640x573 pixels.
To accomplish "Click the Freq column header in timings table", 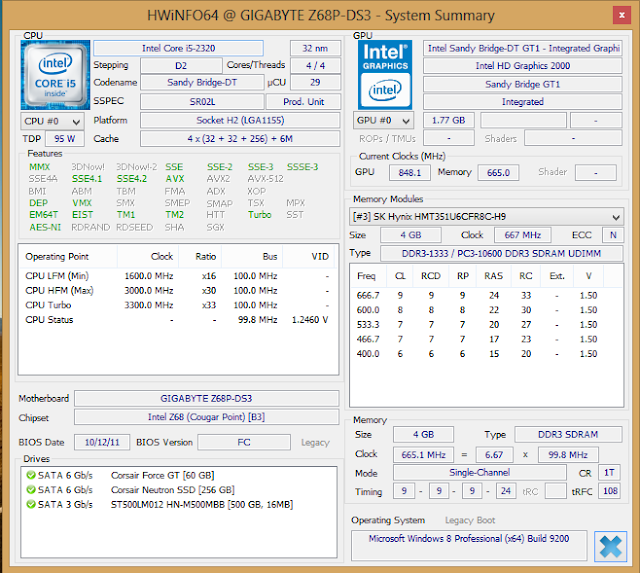I will (367, 276).
